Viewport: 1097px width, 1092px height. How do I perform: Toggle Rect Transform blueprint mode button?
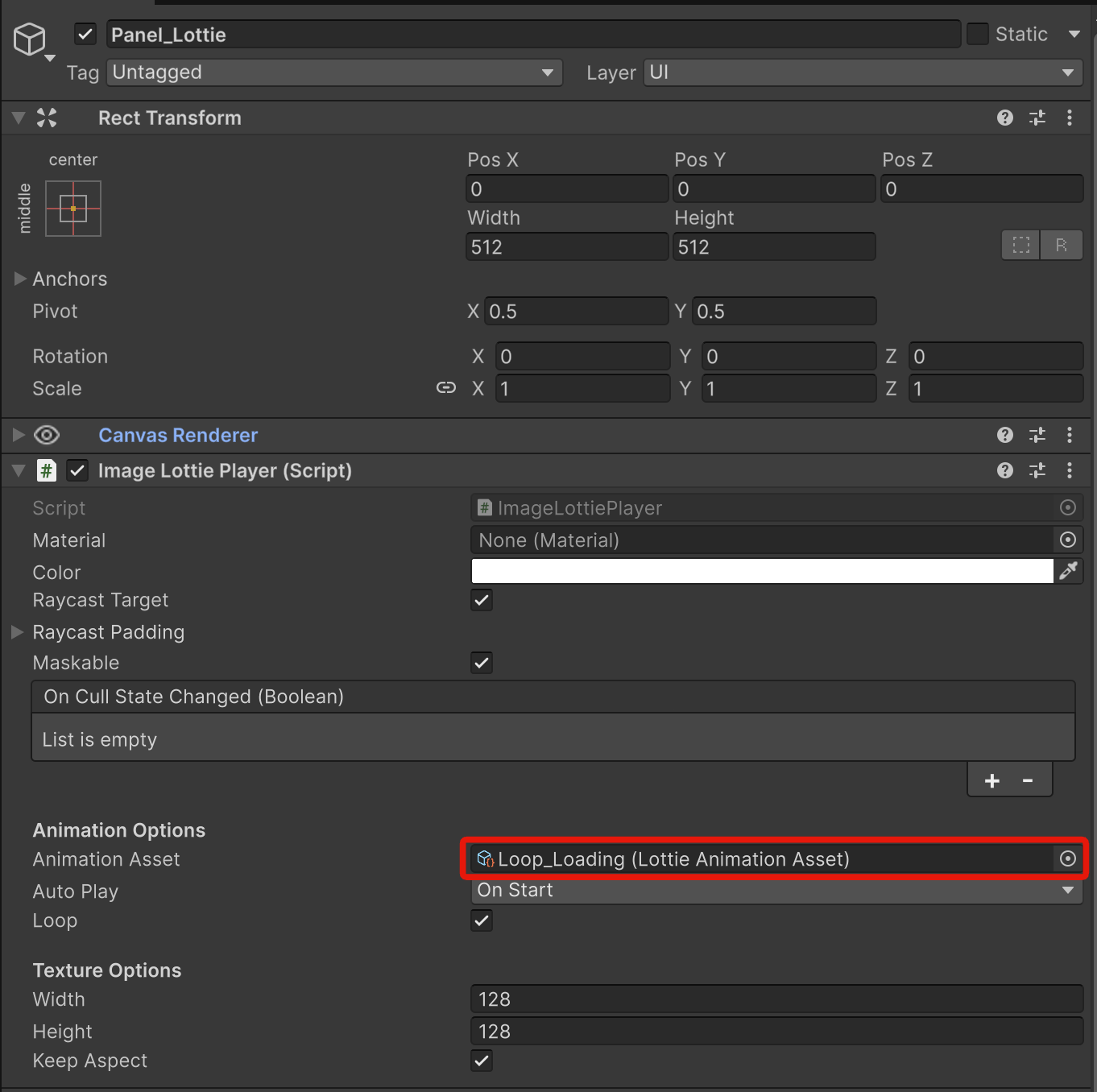pos(1021,246)
